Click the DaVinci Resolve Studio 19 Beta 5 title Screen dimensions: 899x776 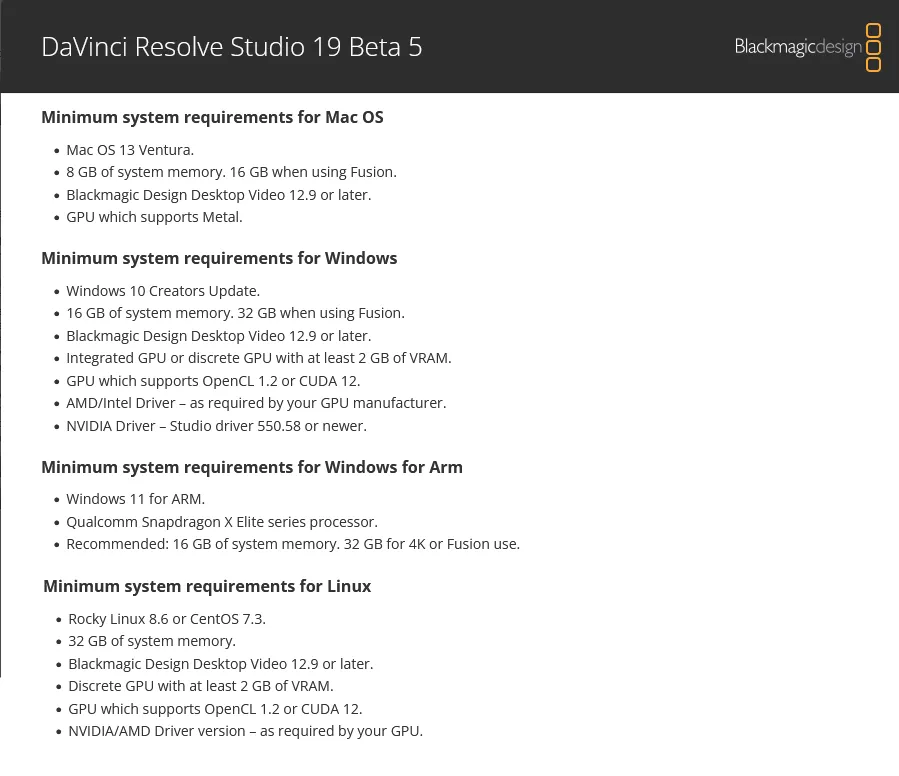click(x=232, y=47)
